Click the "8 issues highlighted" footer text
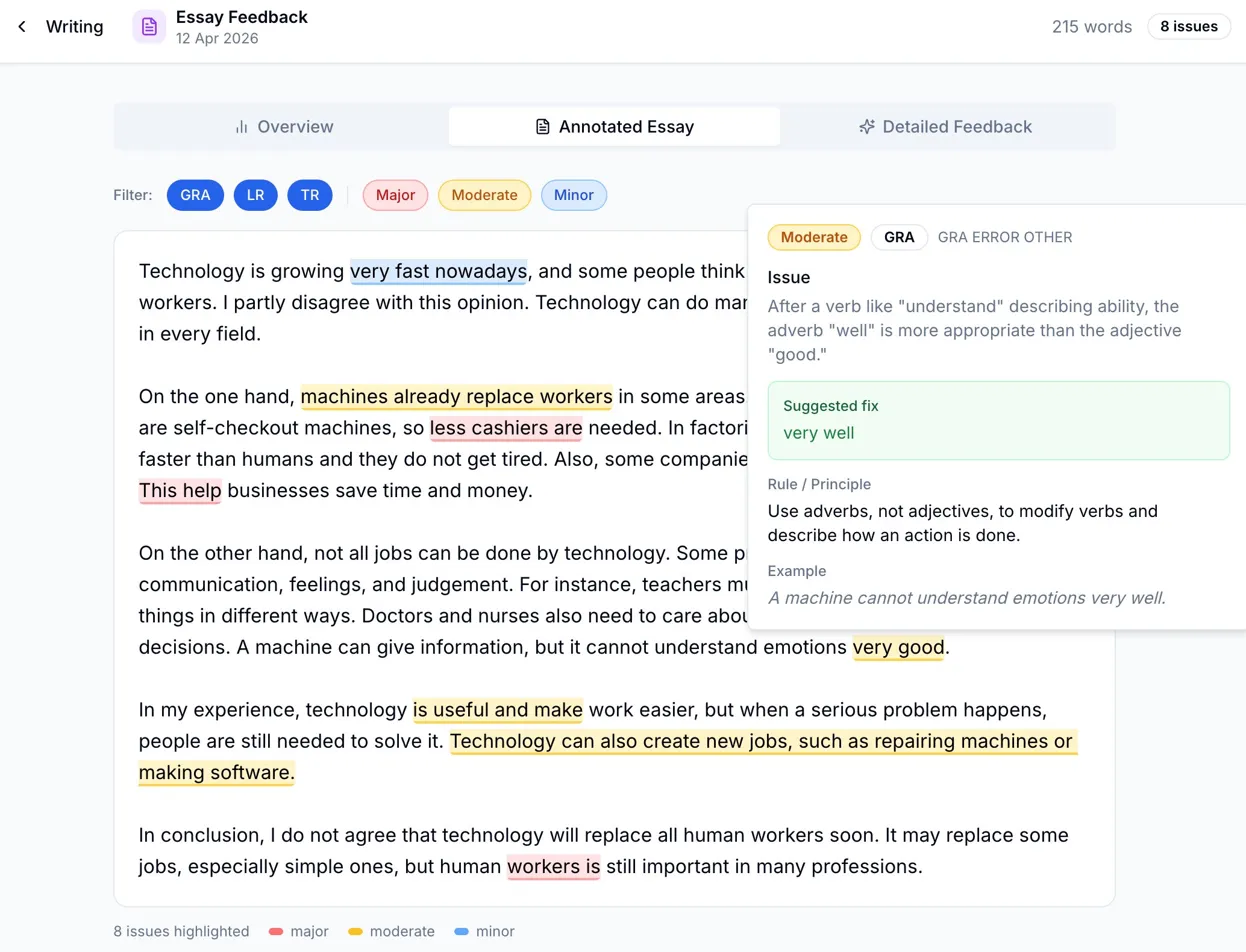The width and height of the screenshot is (1246, 952). pyautogui.click(x=181, y=931)
